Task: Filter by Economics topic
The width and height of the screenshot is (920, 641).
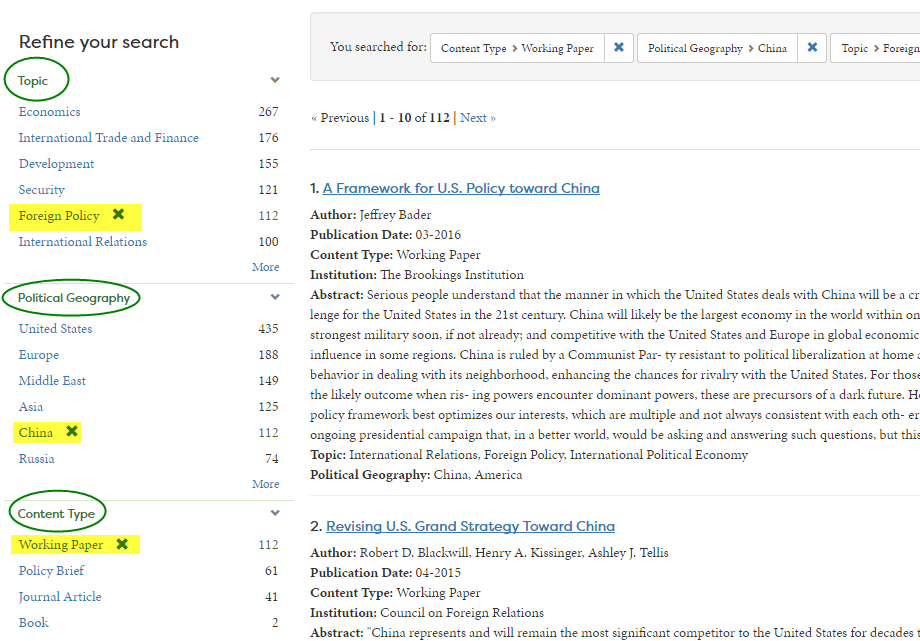Action: [49, 112]
